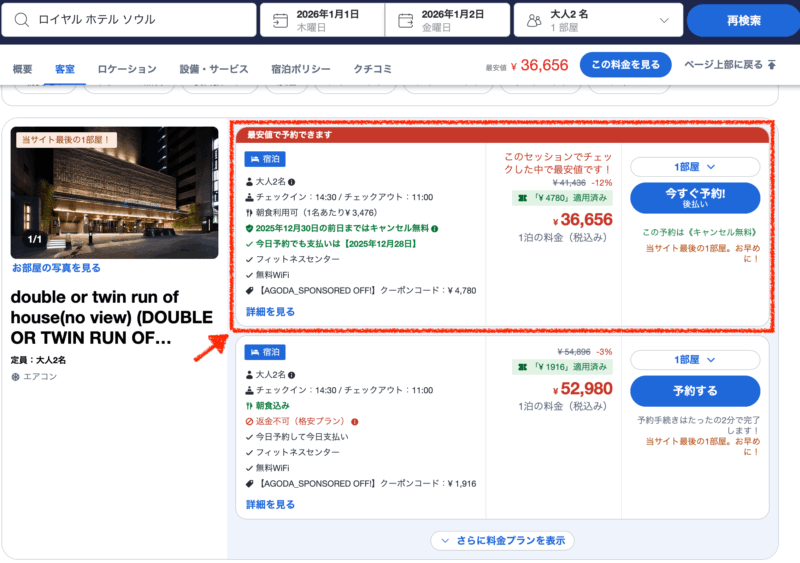The image size is (800, 563).
Task: Switch to ロケーション tab
Action: pyautogui.click(x=127, y=69)
